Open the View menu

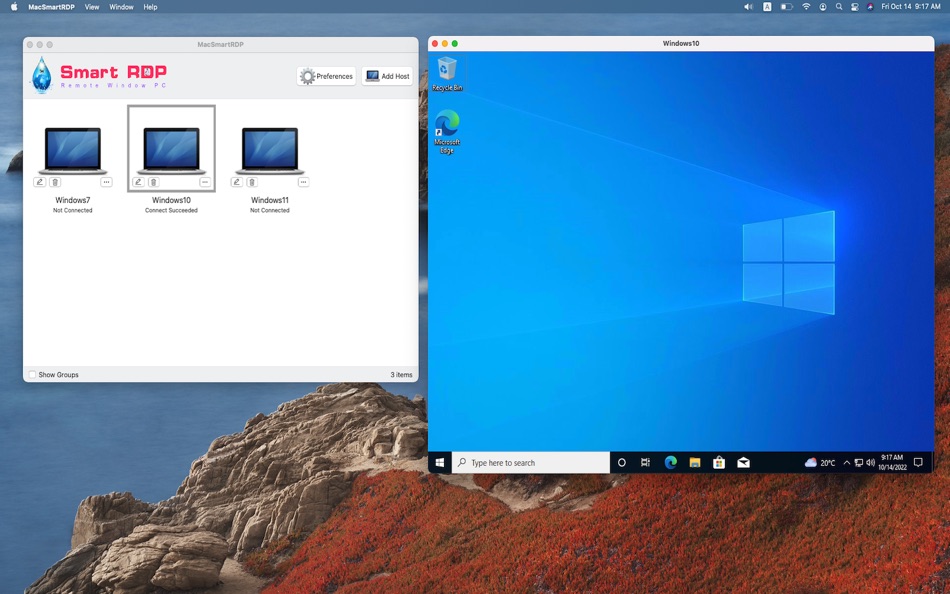click(92, 7)
